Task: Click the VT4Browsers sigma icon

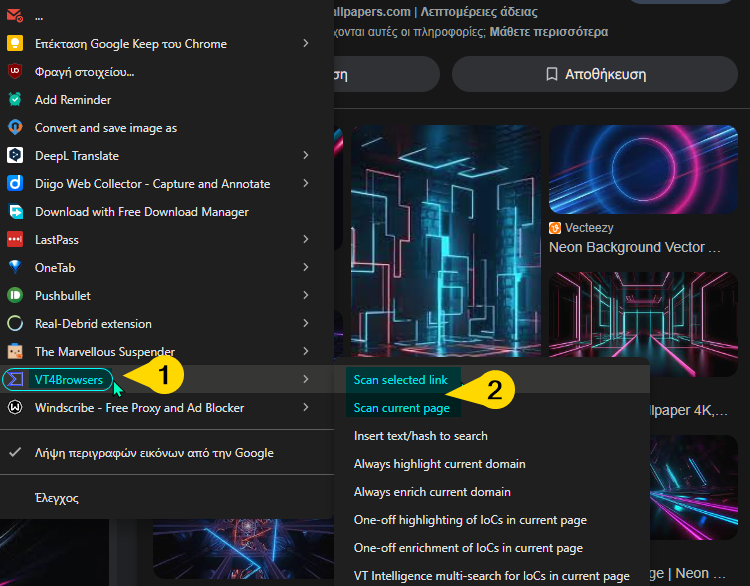Action: 15,379
